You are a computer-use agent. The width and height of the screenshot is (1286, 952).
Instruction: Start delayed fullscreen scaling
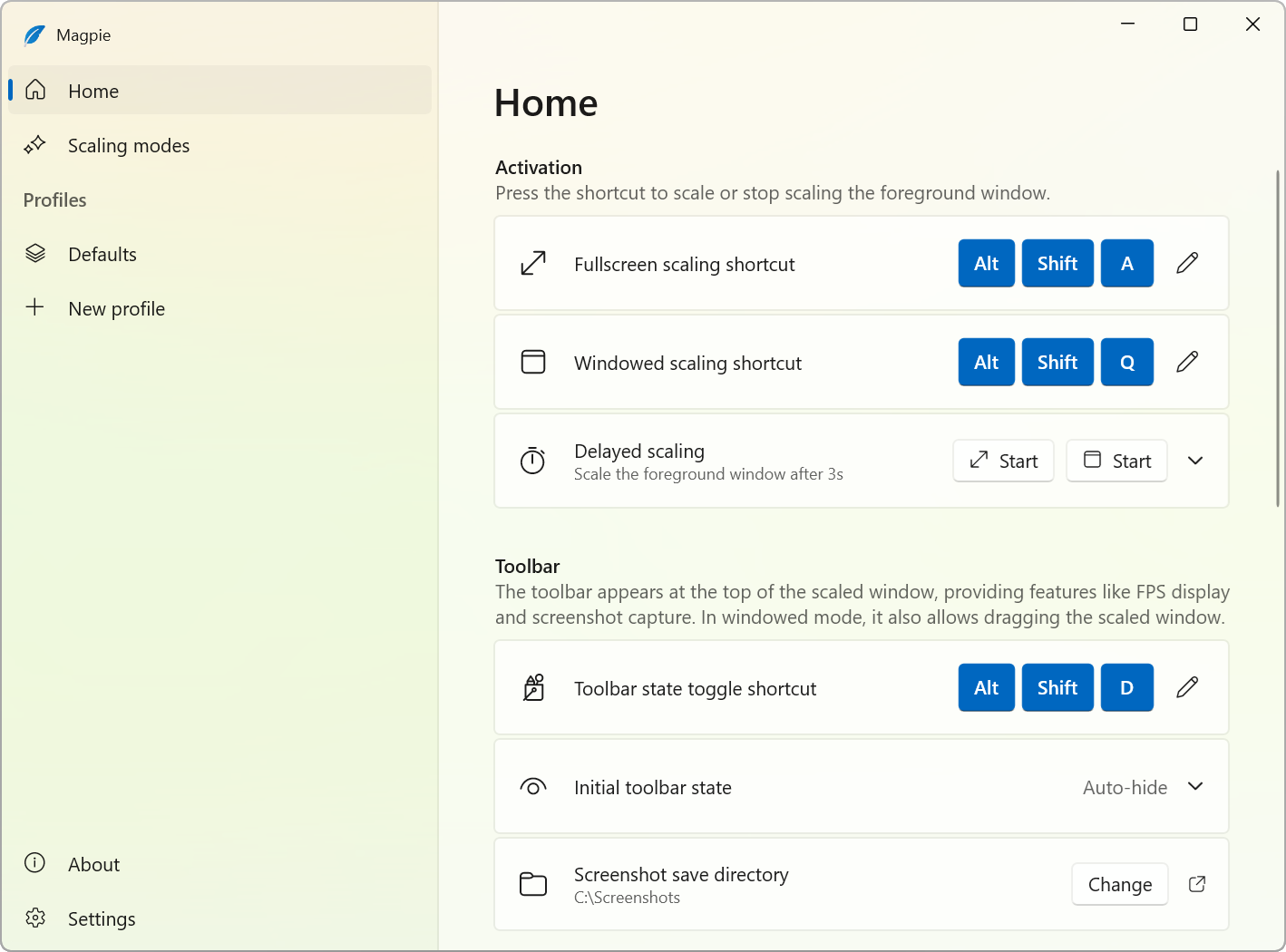1003,461
